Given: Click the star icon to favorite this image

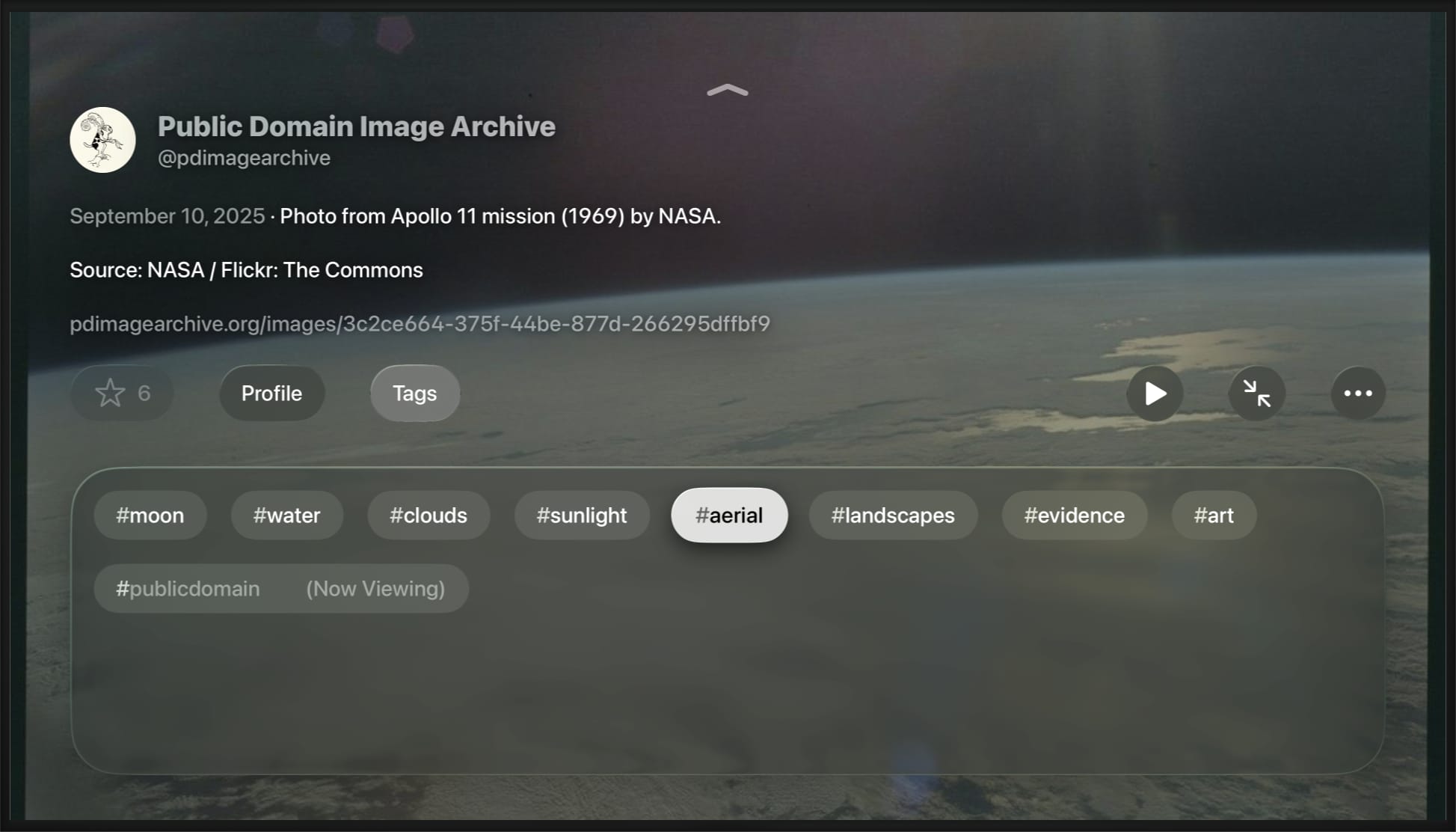Looking at the screenshot, I should pos(111,391).
